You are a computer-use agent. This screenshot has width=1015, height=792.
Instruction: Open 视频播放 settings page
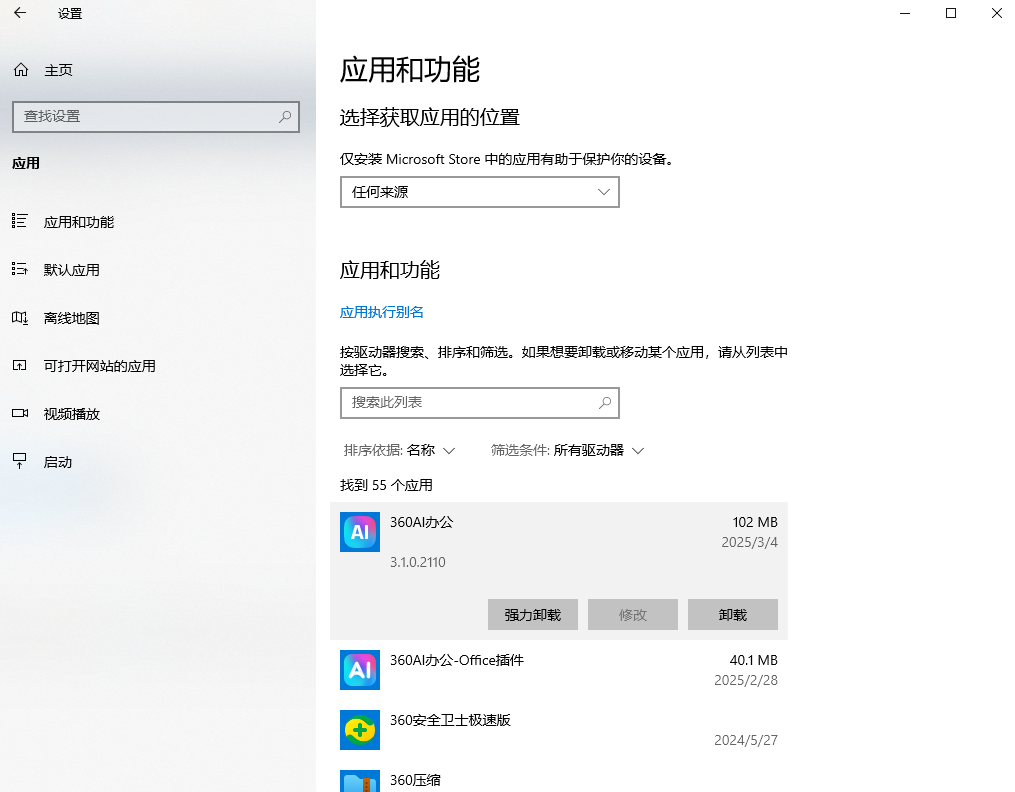pyautogui.click(x=71, y=414)
